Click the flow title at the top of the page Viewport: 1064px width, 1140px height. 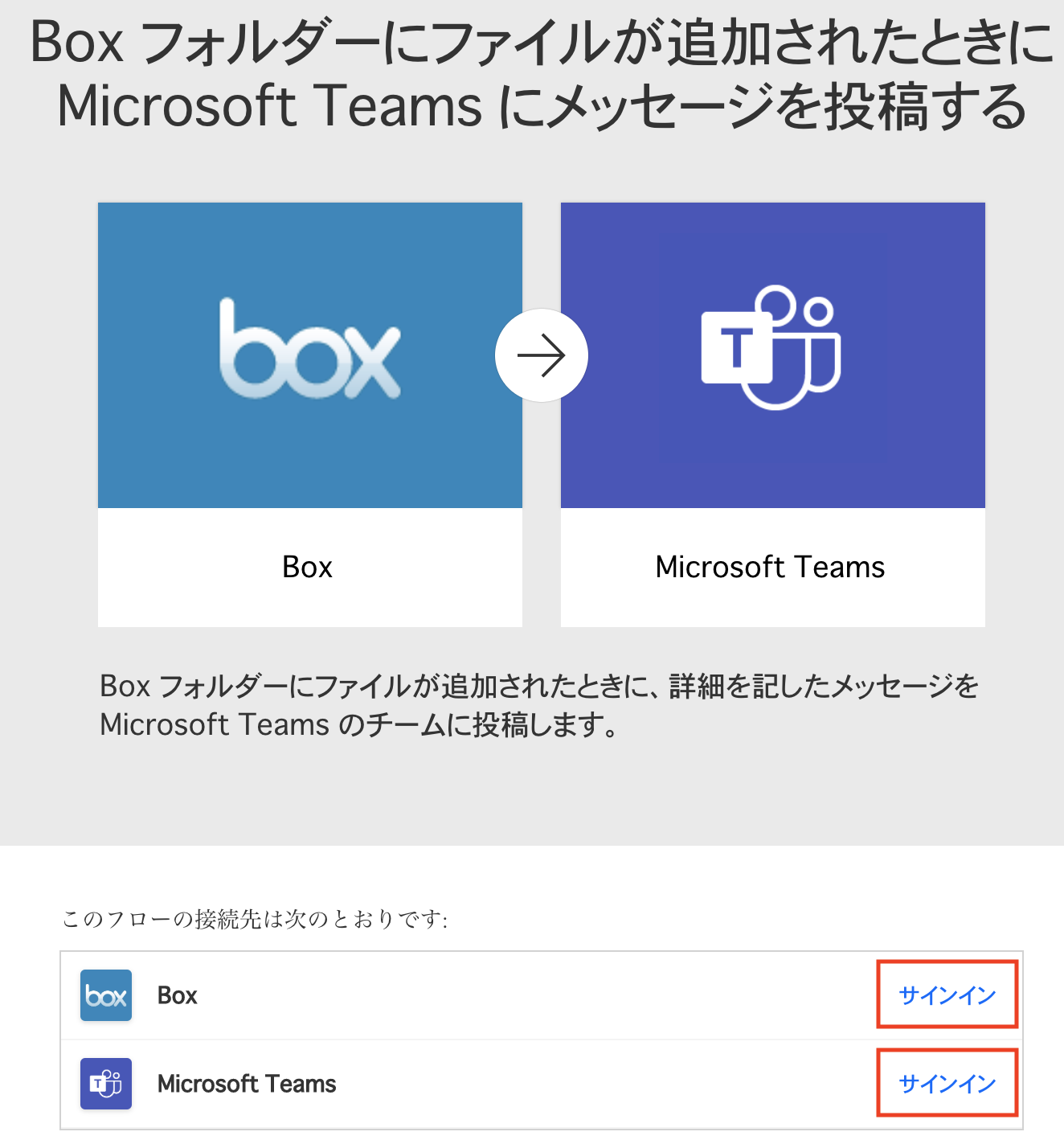tap(532, 76)
